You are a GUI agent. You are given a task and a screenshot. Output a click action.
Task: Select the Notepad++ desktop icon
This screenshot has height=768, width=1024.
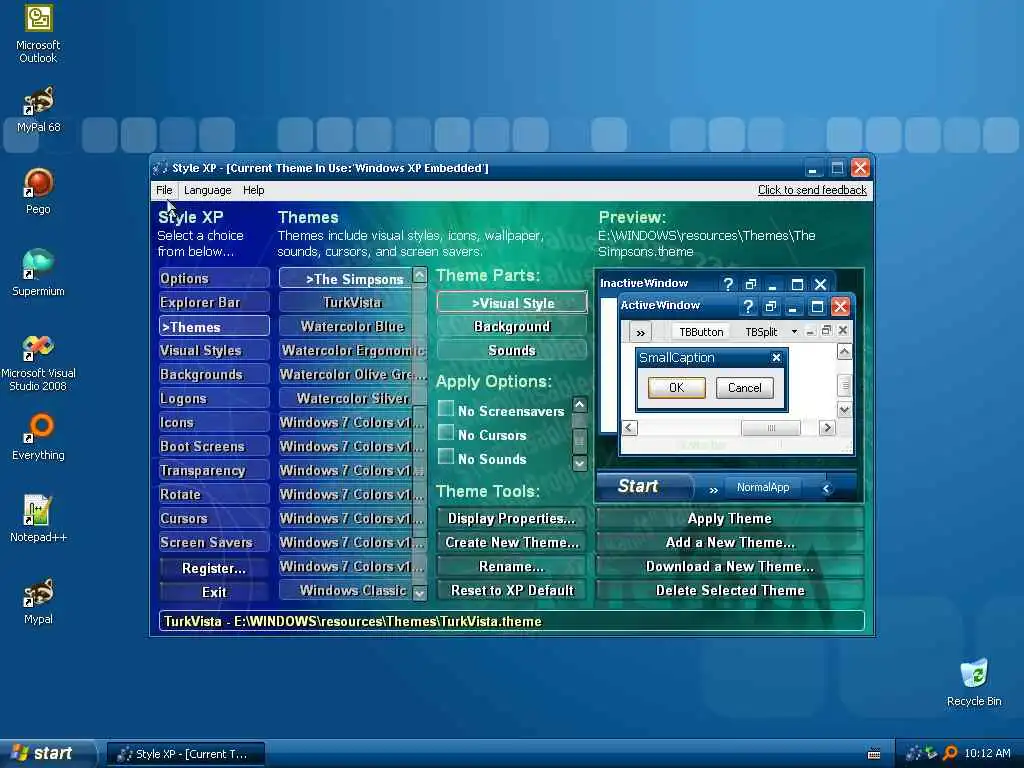38,519
